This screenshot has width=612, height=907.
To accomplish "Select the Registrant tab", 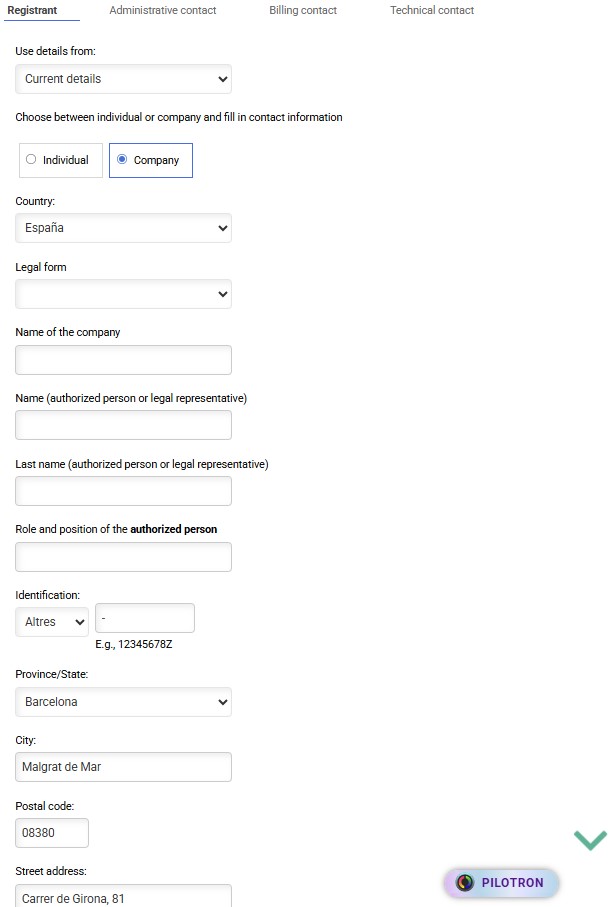I will 32,11.
